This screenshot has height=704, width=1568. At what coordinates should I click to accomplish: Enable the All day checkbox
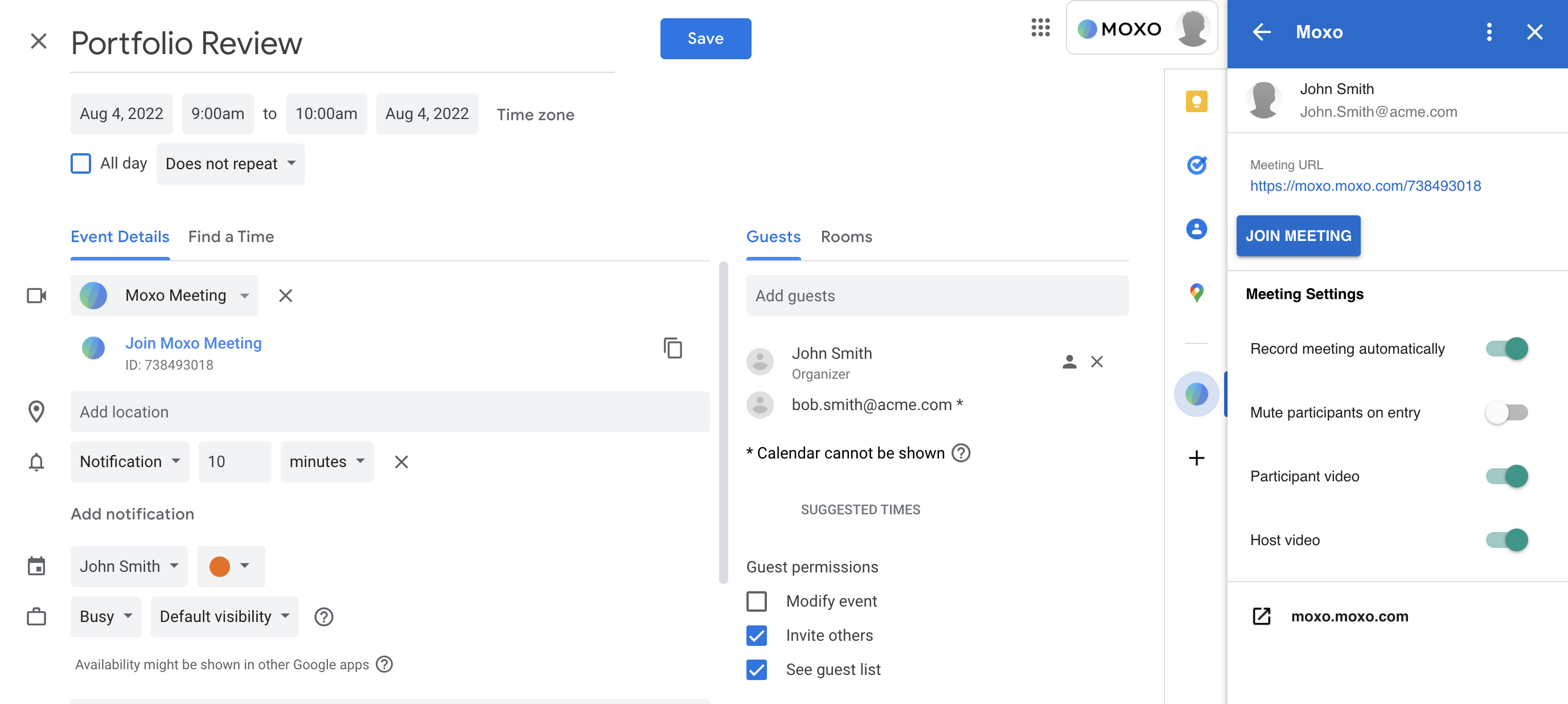[81, 163]
